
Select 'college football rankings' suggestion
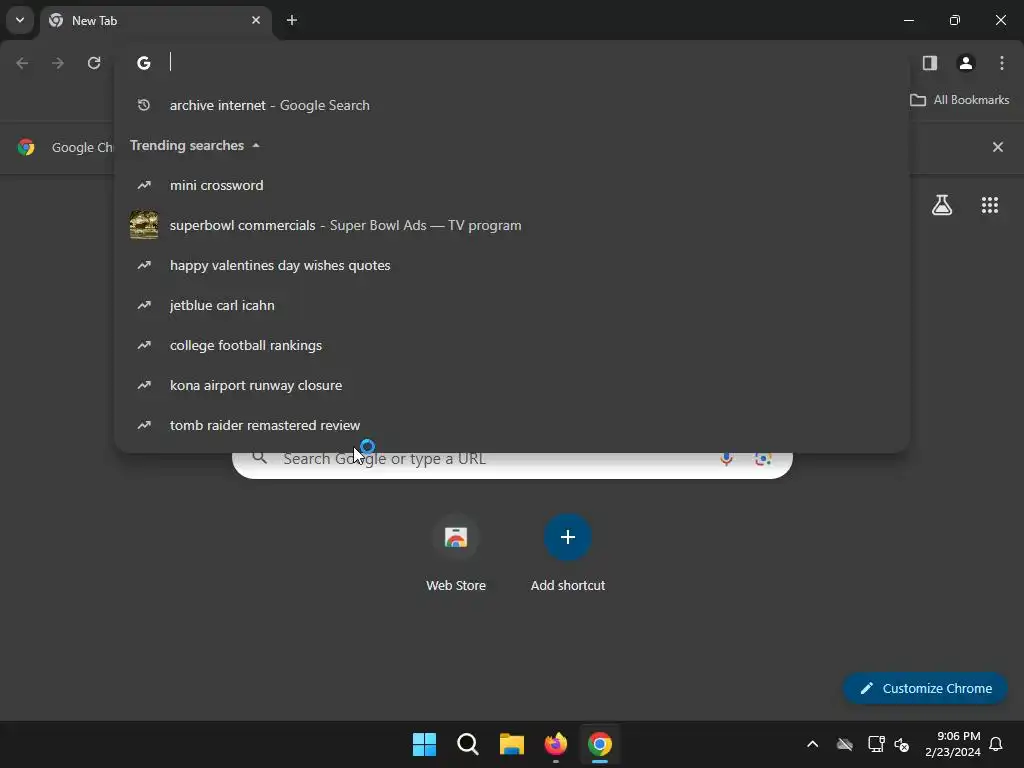(x=511, y=345)
